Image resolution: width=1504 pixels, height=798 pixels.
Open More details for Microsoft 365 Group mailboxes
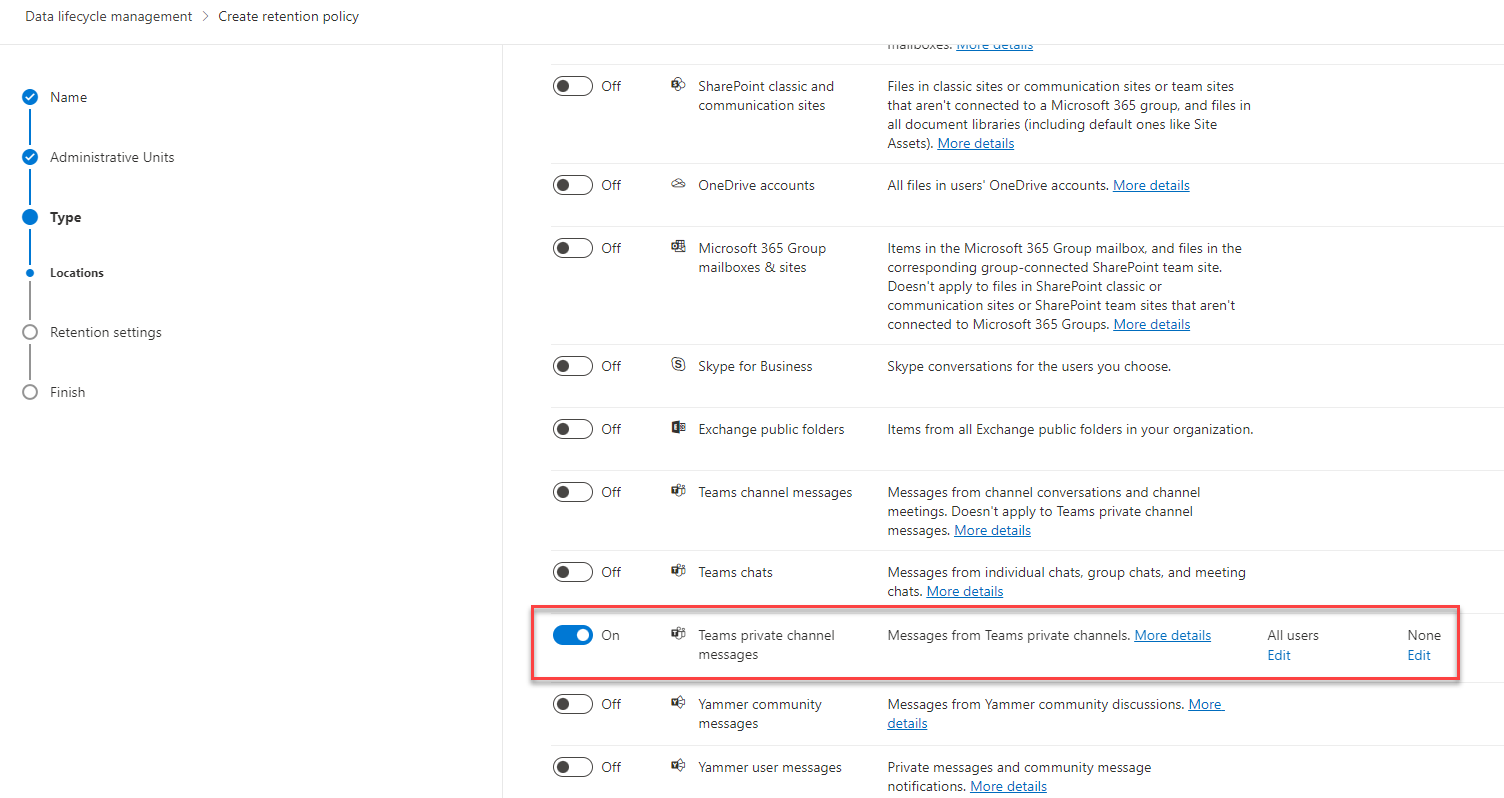[x=1152, y=324]
